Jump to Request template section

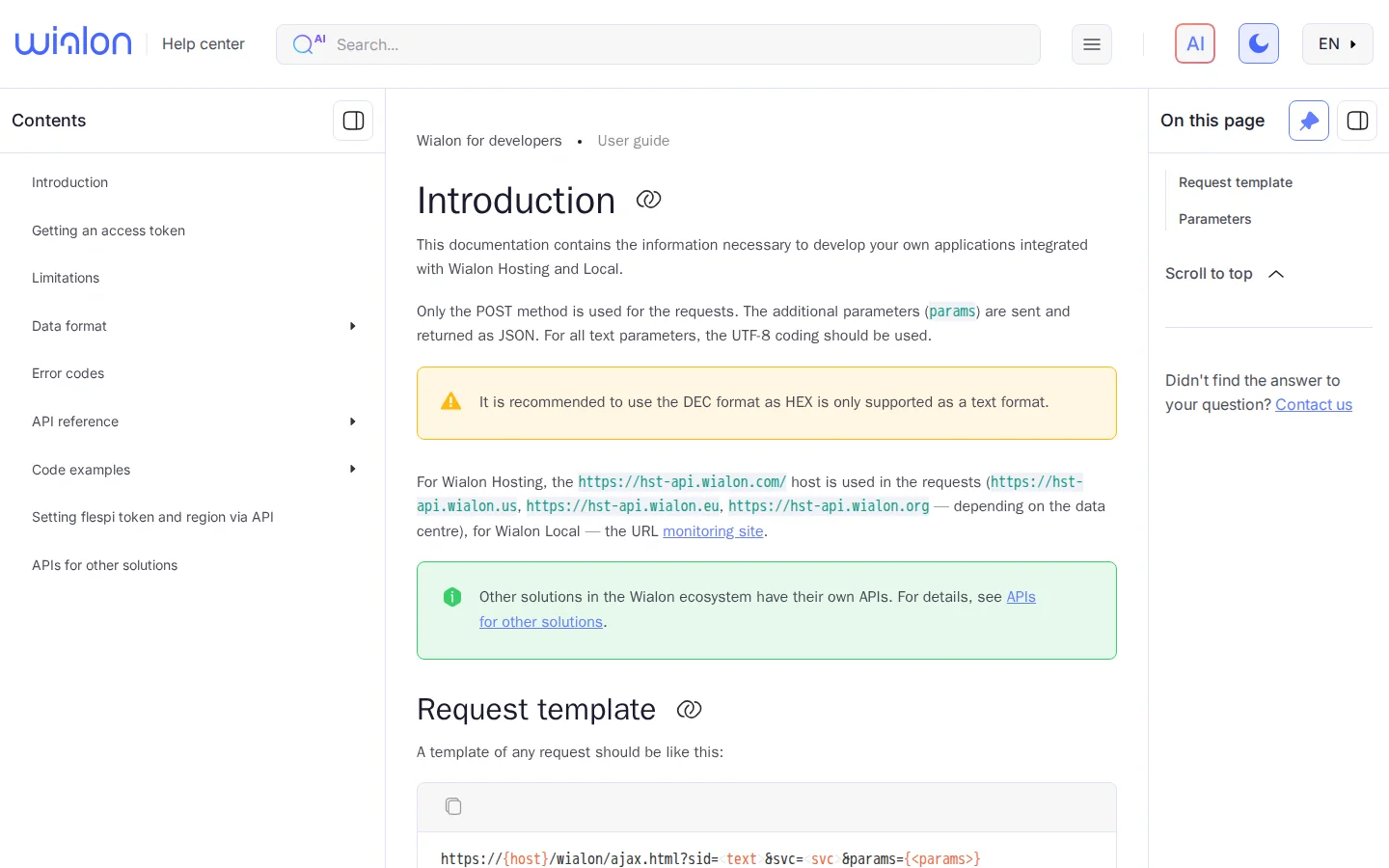point(1235,182)
